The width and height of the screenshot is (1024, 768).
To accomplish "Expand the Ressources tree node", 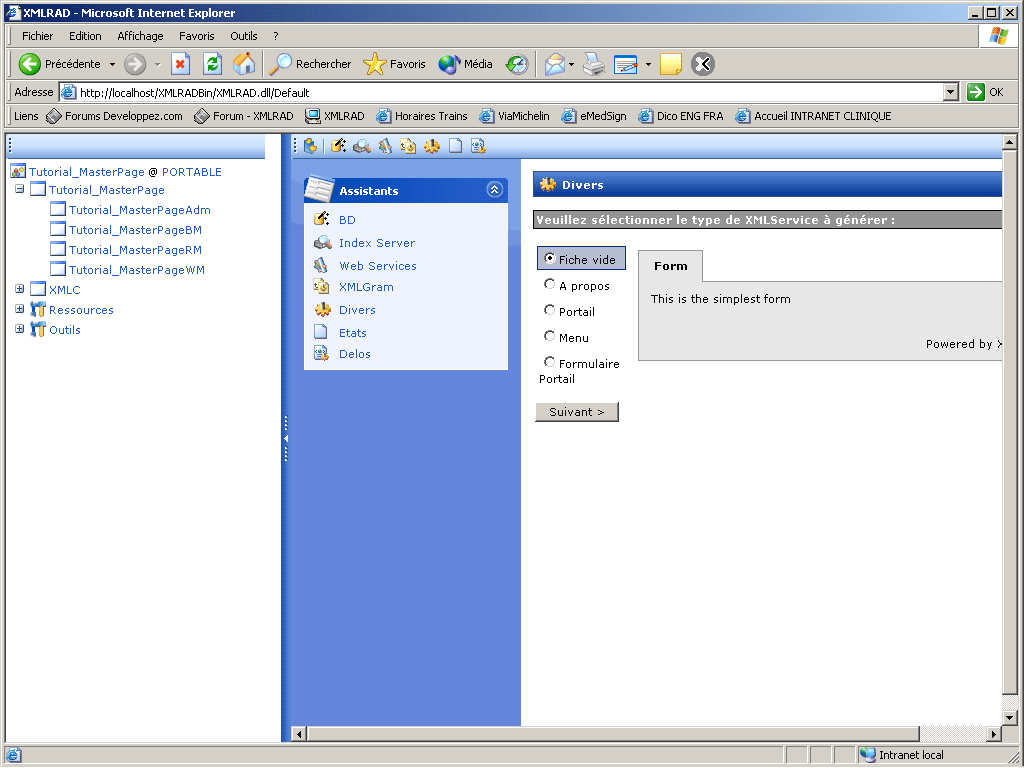I will tap(20, 309).
